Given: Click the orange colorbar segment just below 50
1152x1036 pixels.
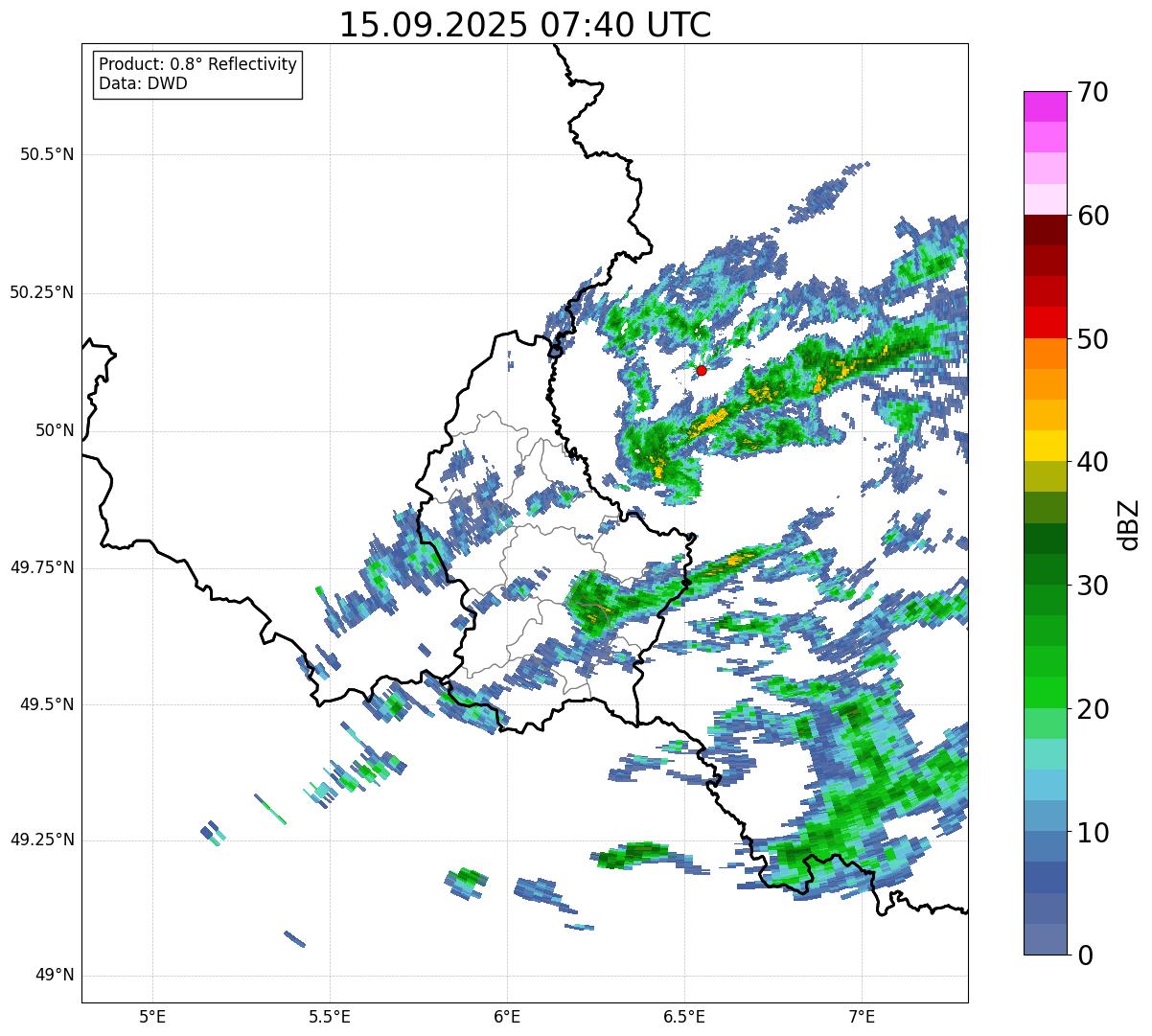Looking at the screenshot, I should pyautogui.click(x=1045, y=354).
